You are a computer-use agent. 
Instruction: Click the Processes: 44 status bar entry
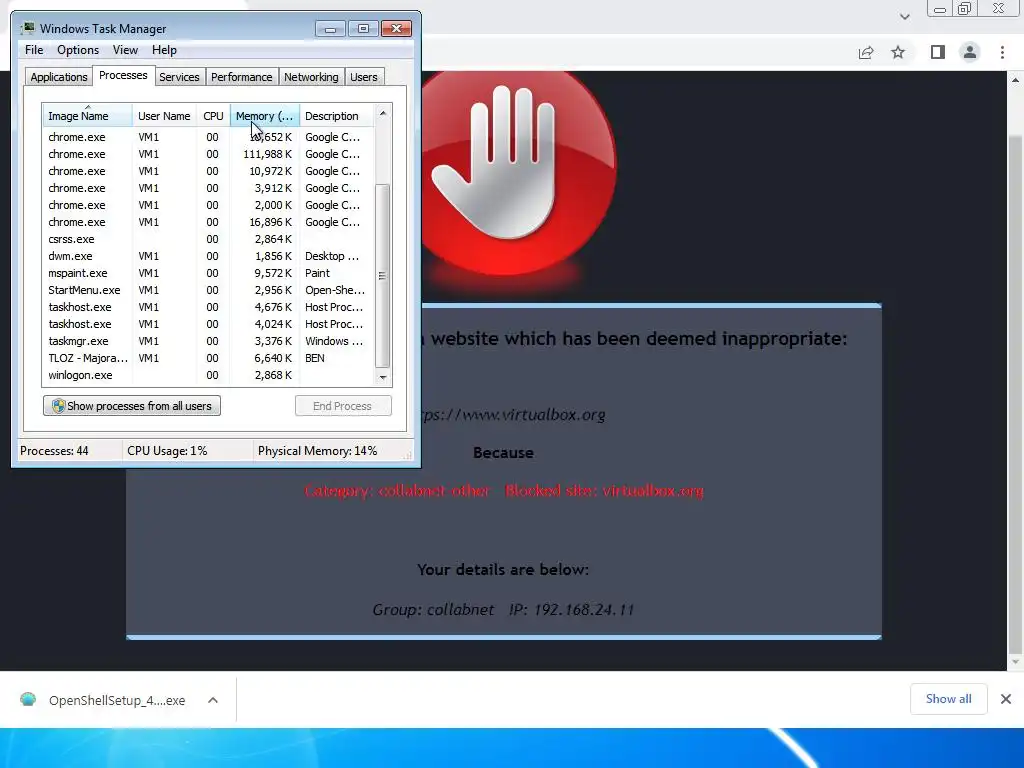click(54, 451)
